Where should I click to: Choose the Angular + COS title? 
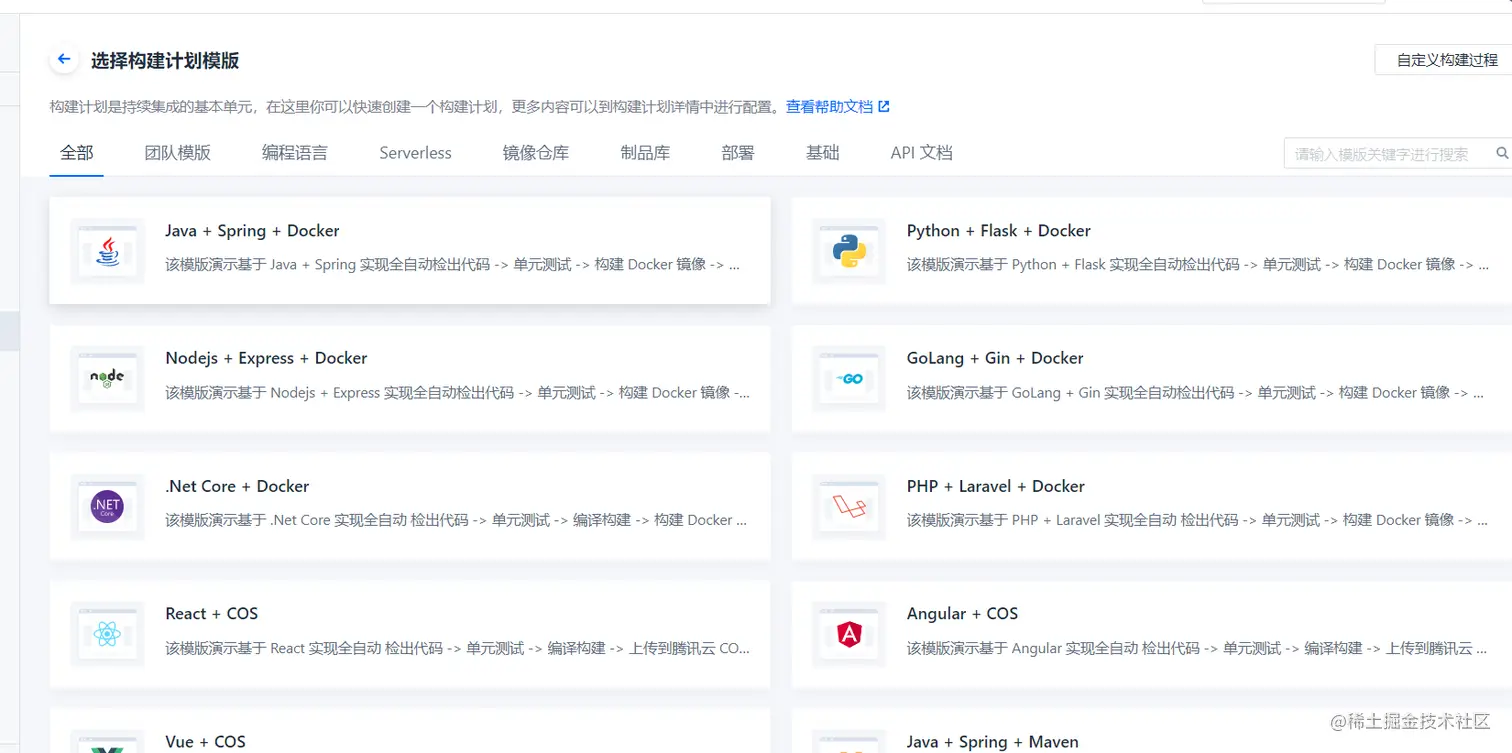(962, 613)
